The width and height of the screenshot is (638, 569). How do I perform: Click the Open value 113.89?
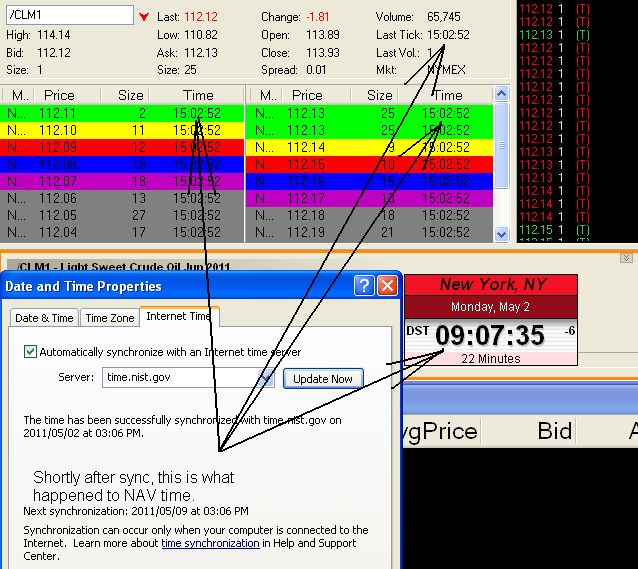point(323,35)
